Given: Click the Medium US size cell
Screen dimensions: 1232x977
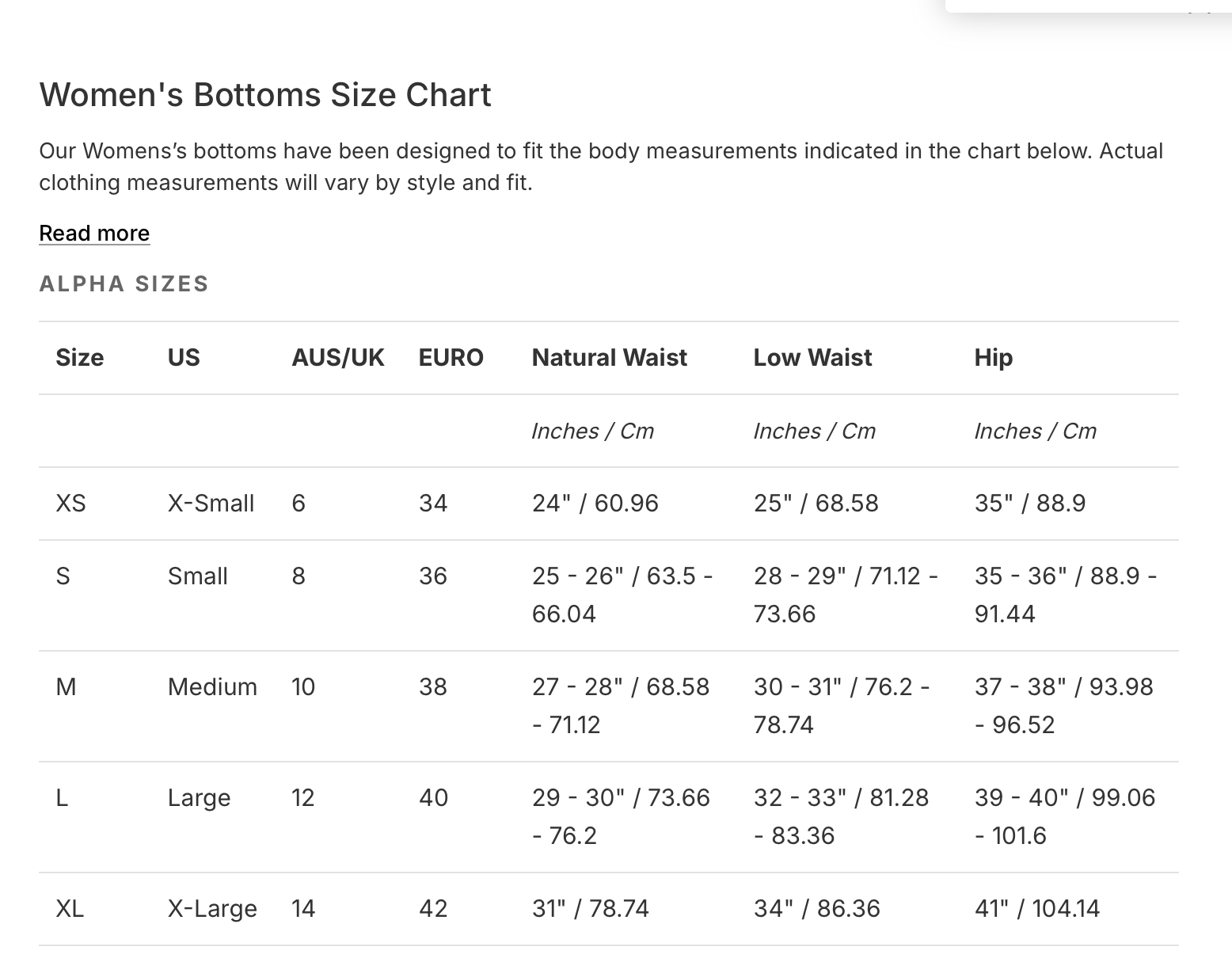Looking at the screenshot, I should click(212, 687).
